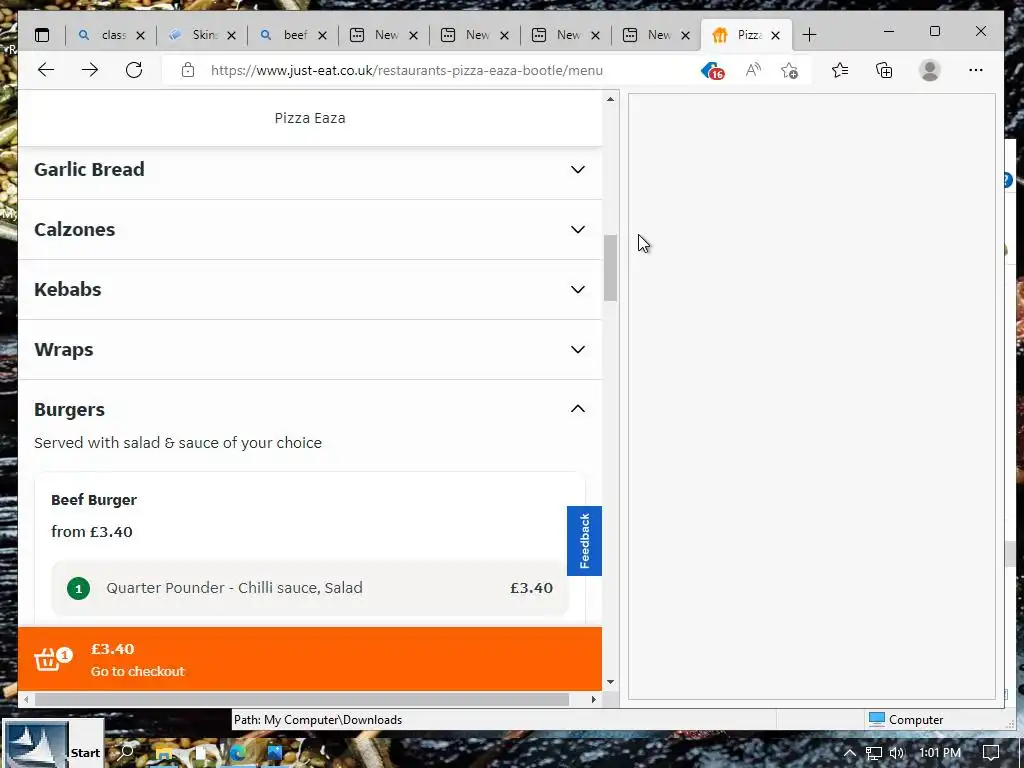Viewport: 1024px width, 768px height.
Task: Click the horizontal scrollbar right arrow
Action: tap(594, 699)
